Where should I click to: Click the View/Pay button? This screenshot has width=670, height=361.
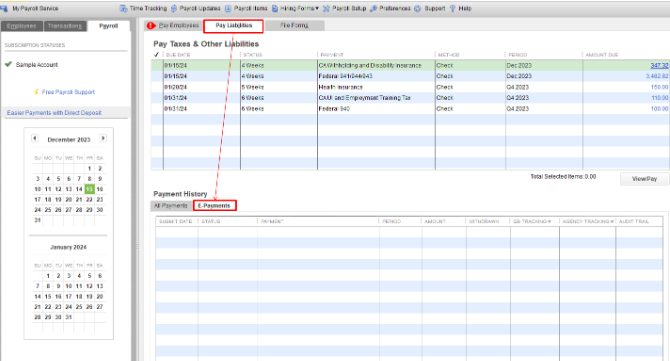644,179
